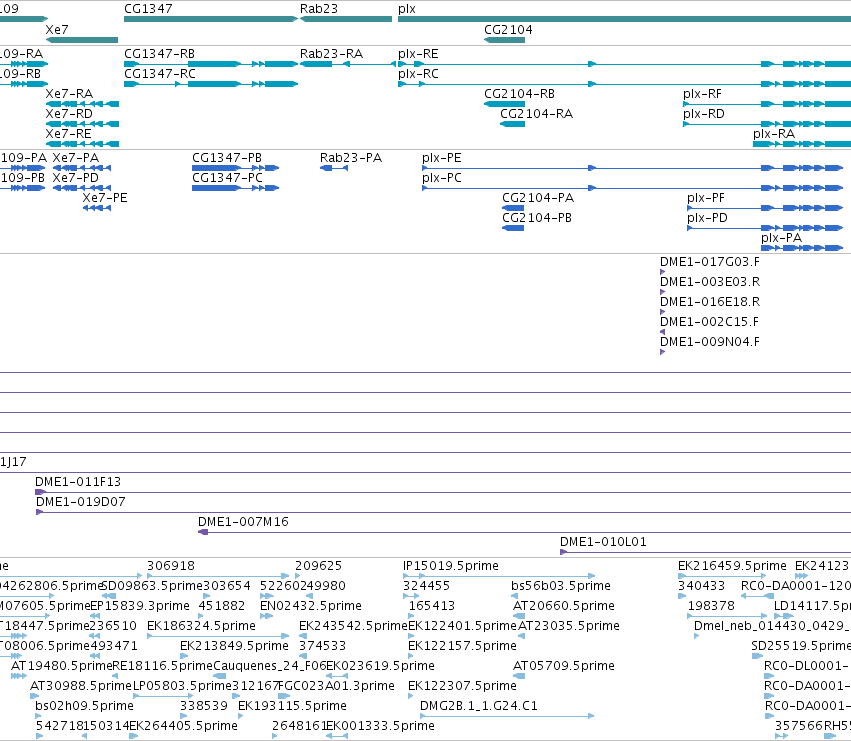The image size is (851, 741).
Task: Select protein plx-PC
Action: pyautogui.click(x=632, y=188)
